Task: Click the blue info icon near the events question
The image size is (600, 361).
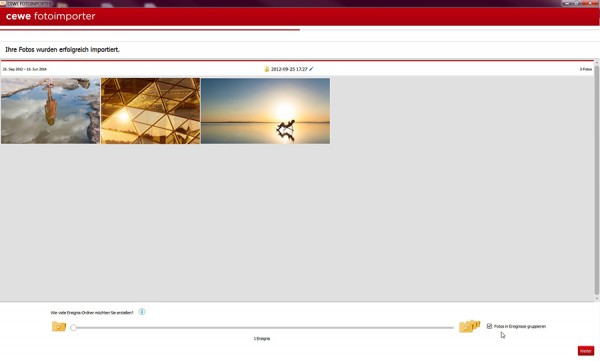Action: [142, 312]
